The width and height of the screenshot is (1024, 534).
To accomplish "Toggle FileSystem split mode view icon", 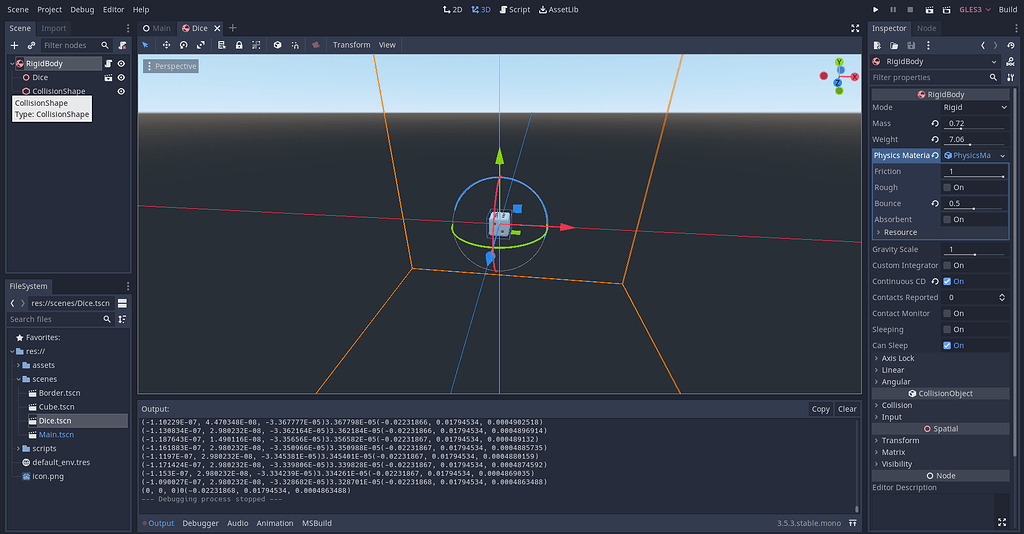I will 122,304.
